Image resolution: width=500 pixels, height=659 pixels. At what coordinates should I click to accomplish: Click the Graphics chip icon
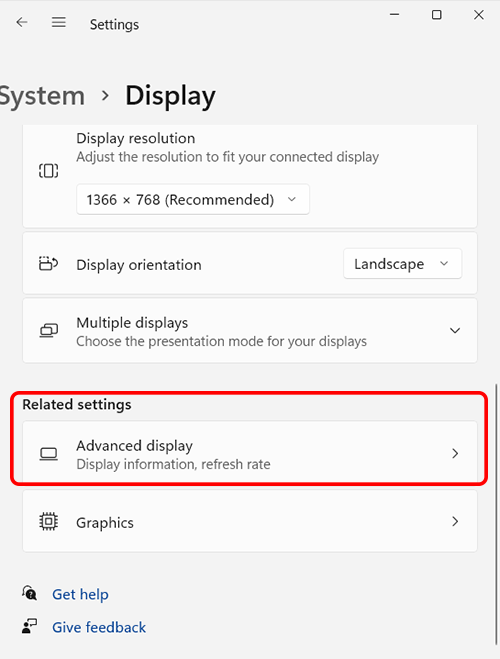(48, 522)
